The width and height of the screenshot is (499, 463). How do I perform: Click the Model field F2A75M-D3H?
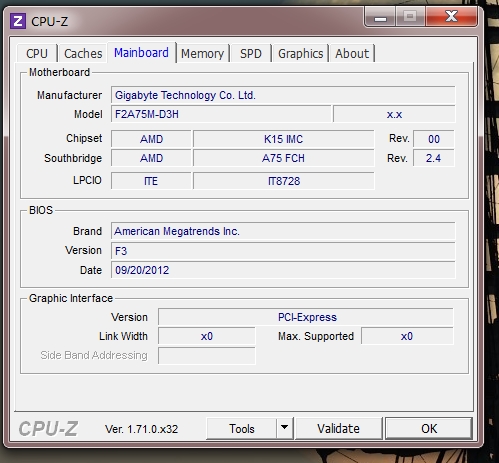point(221,114)
